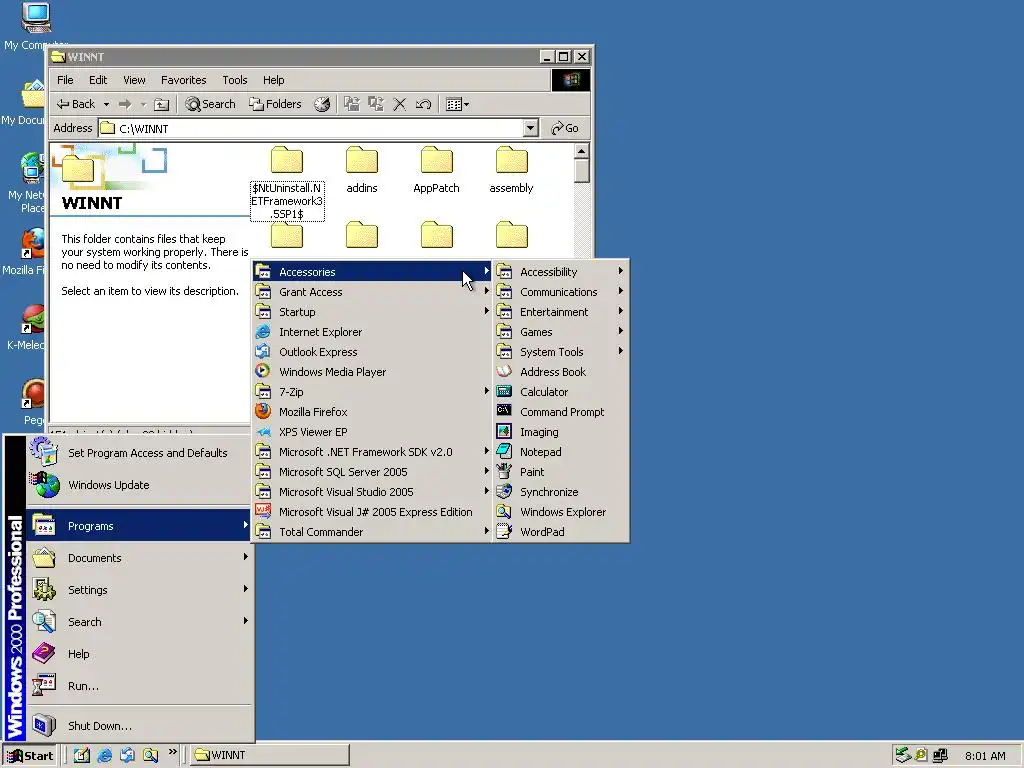Image resolution: width=1024 pixels, height=768 pixels.
Task: Open the Tools menu in WINNT window
Action: 234,80
